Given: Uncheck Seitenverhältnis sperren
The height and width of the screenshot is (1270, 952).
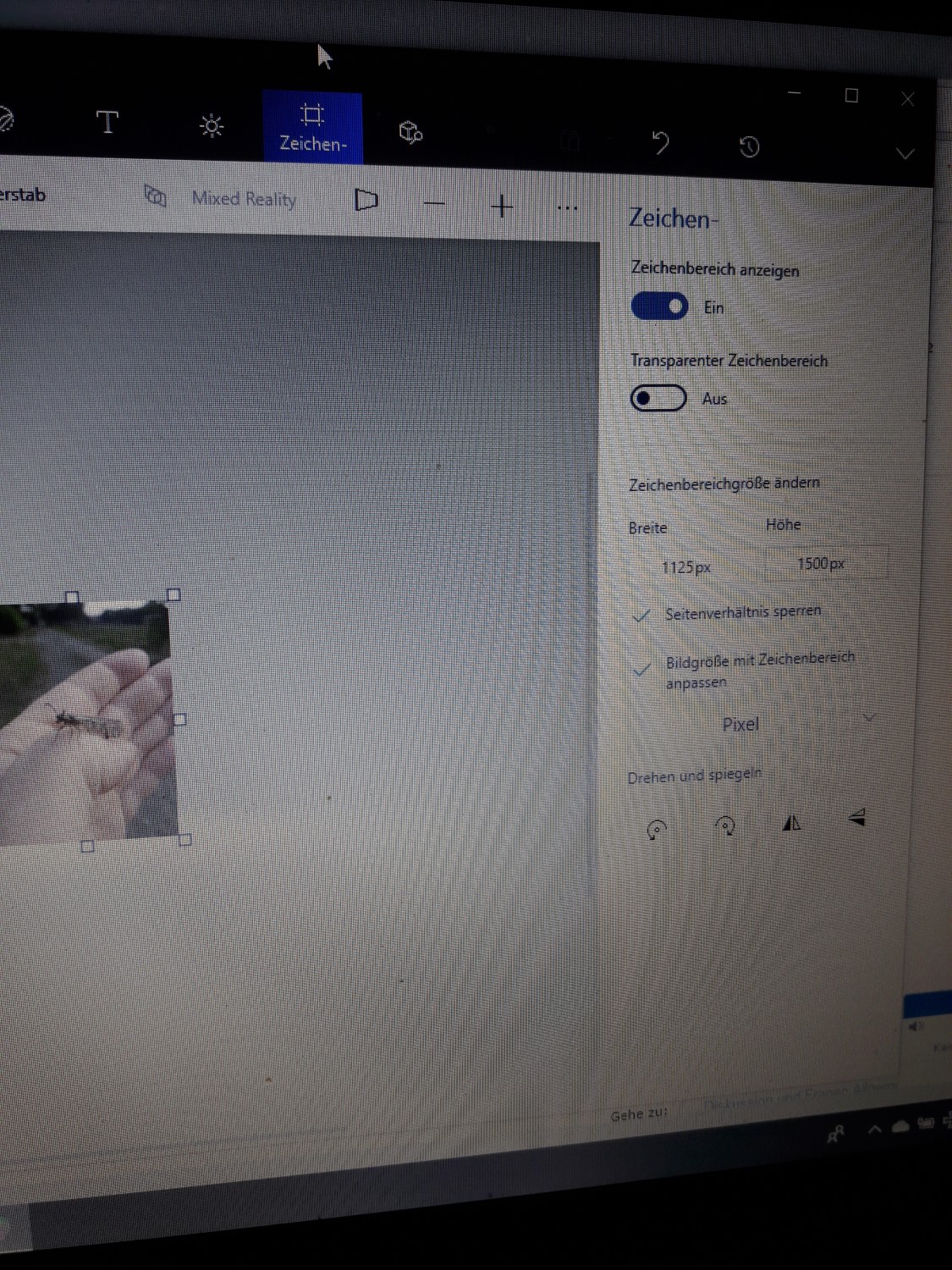Looking at the screenshot, I should [642, 616].
